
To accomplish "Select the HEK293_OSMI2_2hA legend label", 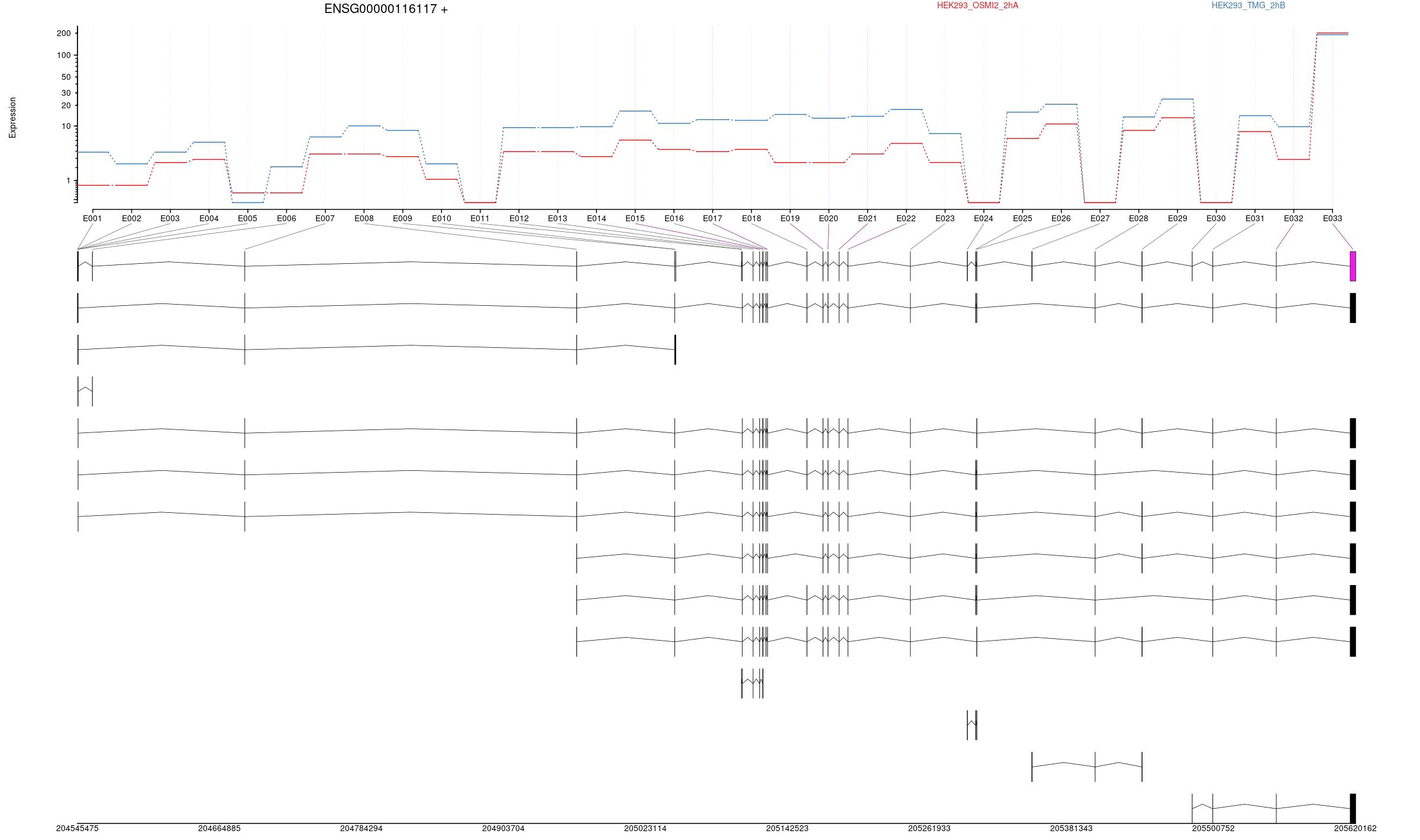I will point(977,5).
